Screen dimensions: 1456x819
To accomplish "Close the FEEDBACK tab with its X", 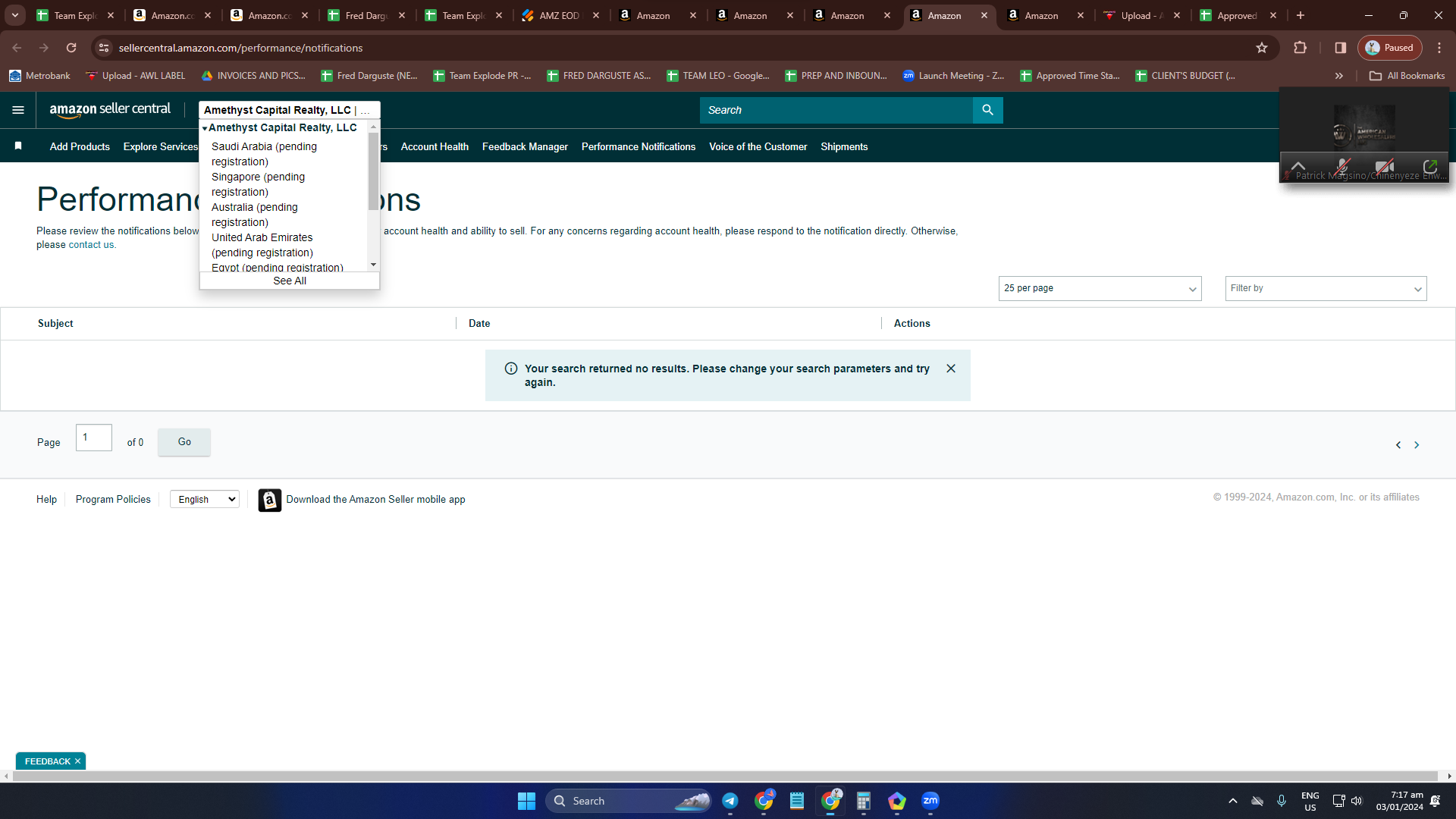I will point(77,761).
